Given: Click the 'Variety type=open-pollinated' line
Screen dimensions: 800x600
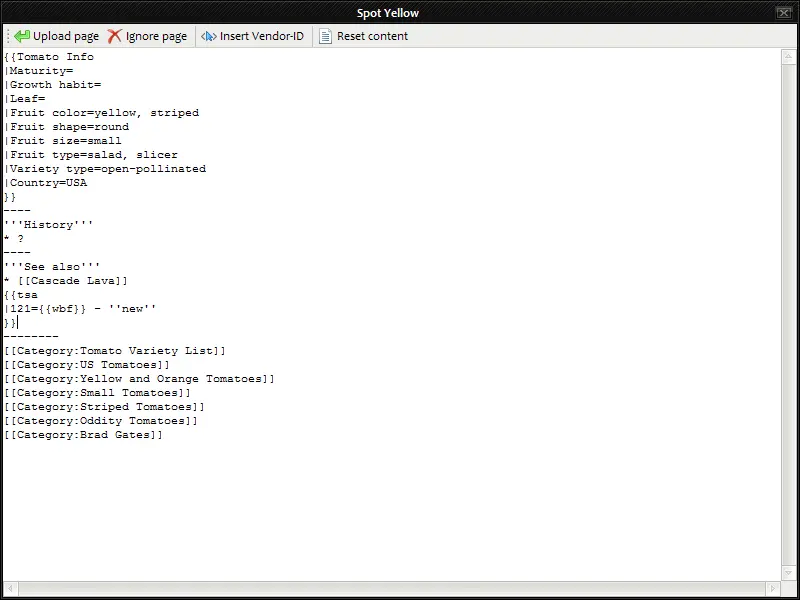Looking at the screenshot, I should [105, 169].
